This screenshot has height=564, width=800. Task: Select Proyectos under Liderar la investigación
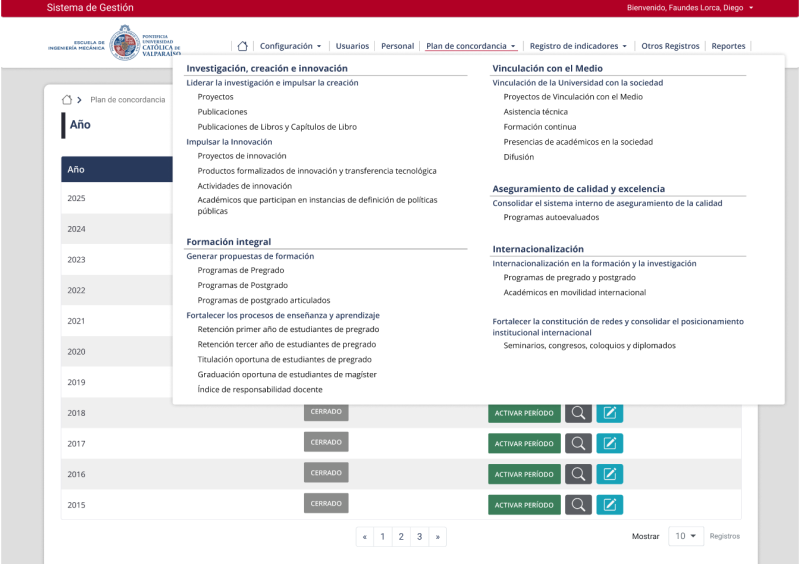tap(215, 96)
